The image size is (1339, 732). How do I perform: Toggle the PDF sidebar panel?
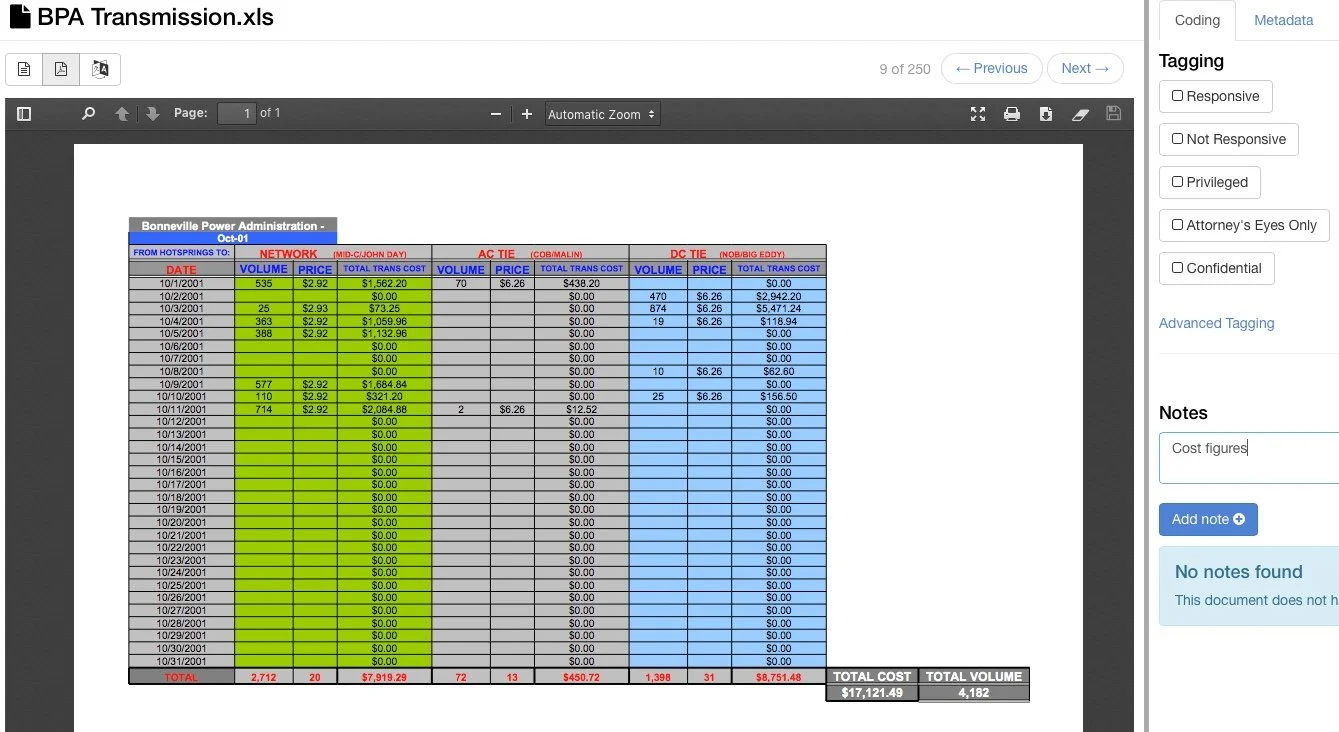click(23, 113)
